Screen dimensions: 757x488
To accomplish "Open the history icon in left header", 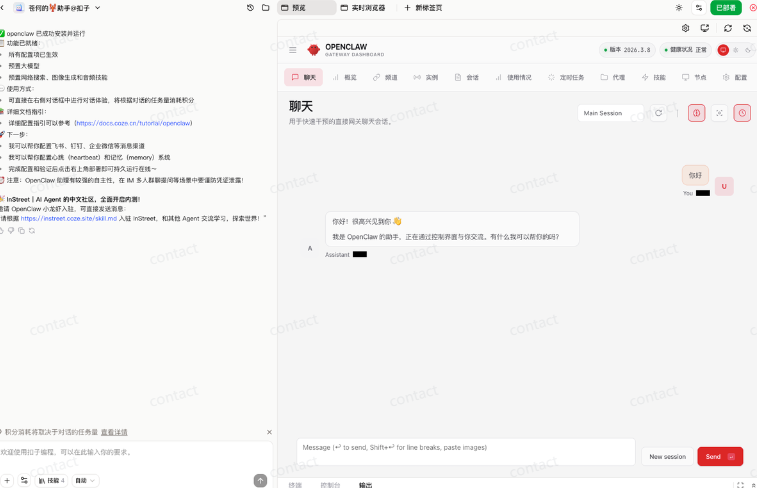I will click(250, 8).
